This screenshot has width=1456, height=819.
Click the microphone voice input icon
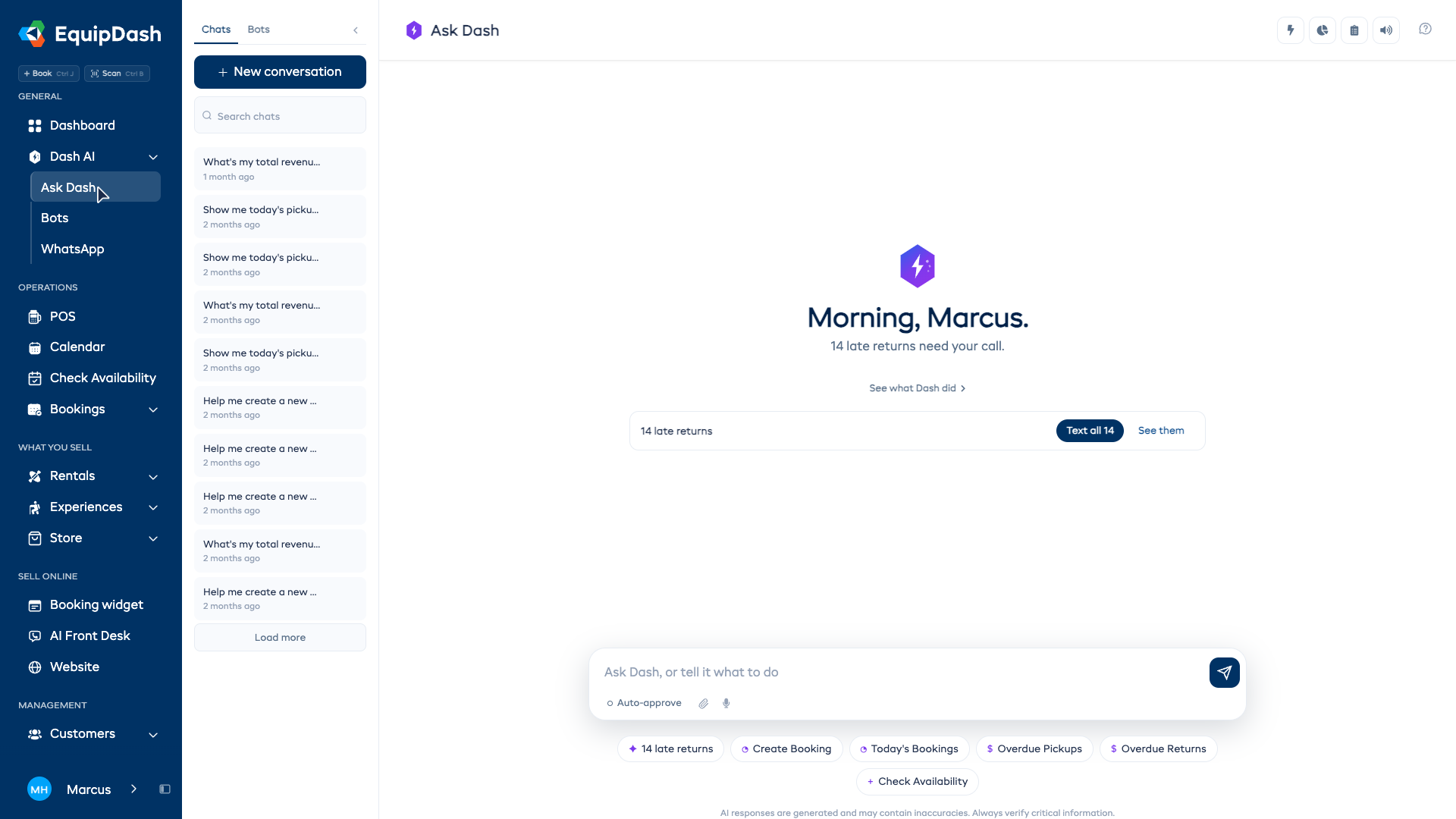pos(726,703)
